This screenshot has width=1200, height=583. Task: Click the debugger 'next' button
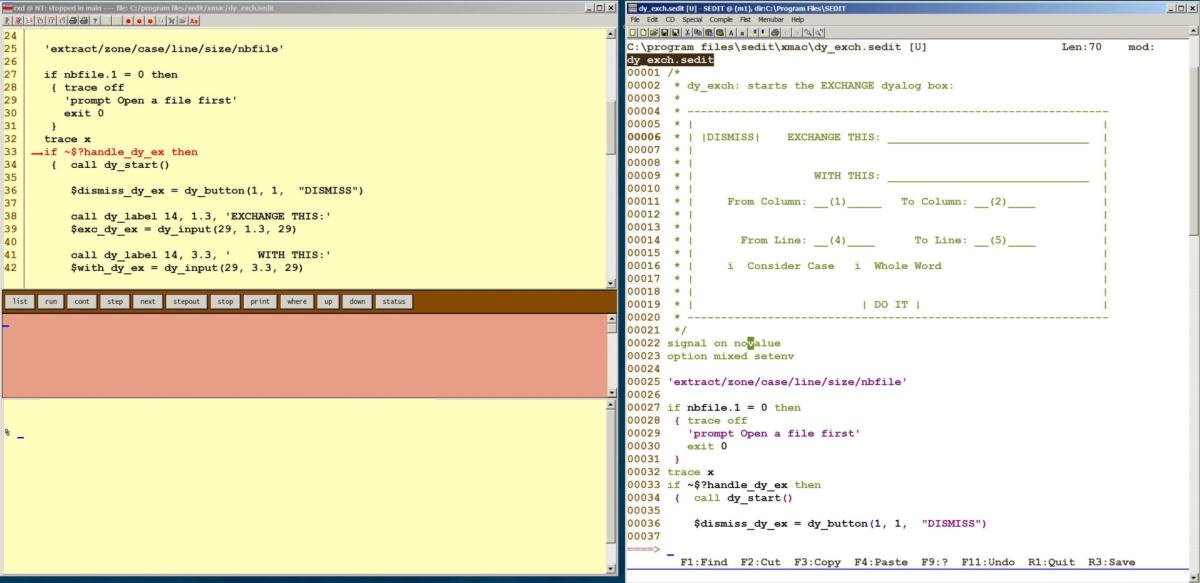point(147,301)
